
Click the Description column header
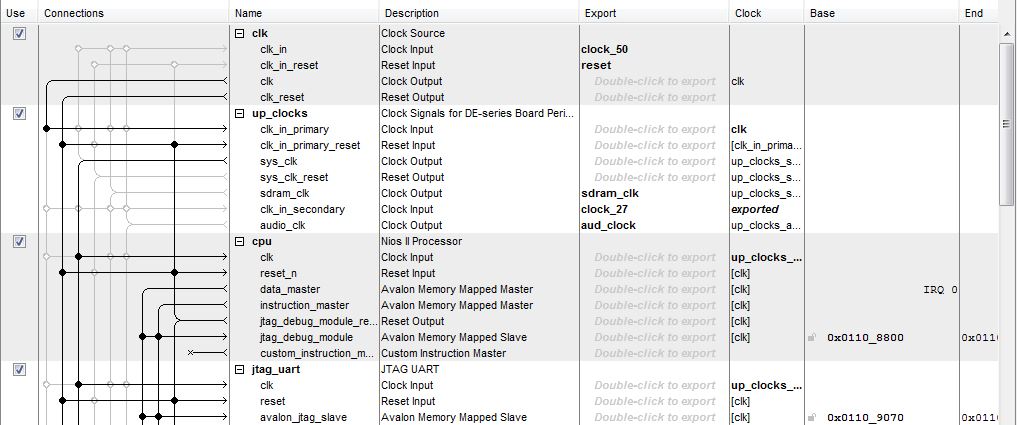point(411,13)
